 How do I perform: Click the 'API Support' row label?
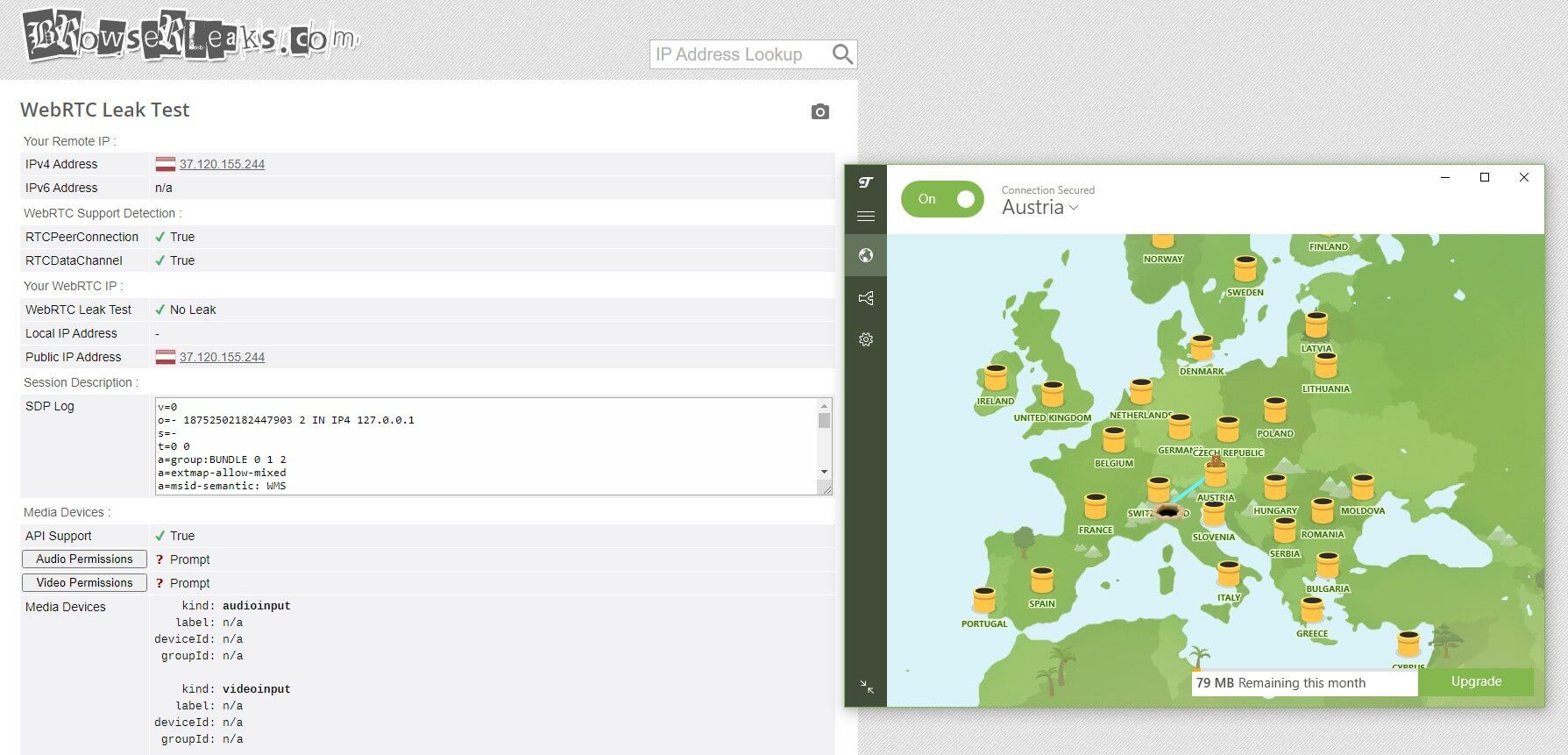58,536
